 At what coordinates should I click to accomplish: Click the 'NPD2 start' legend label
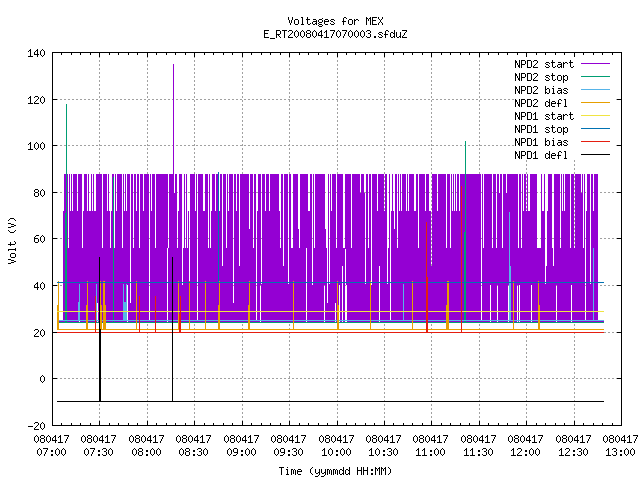(544, 64)
